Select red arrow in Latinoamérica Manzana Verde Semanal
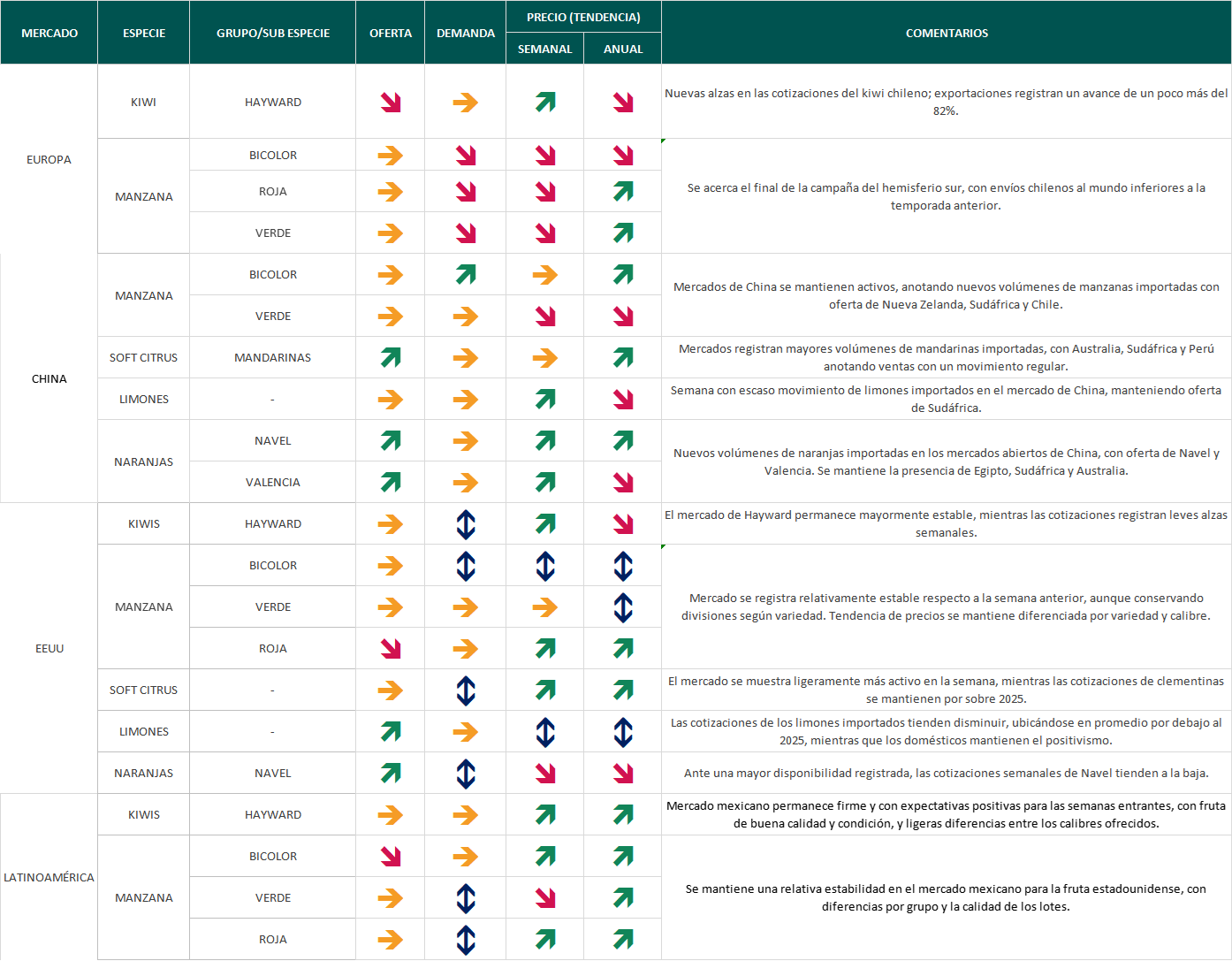Image resolution: width=1232 pixels, height=961 pixels. click(545, 898)
